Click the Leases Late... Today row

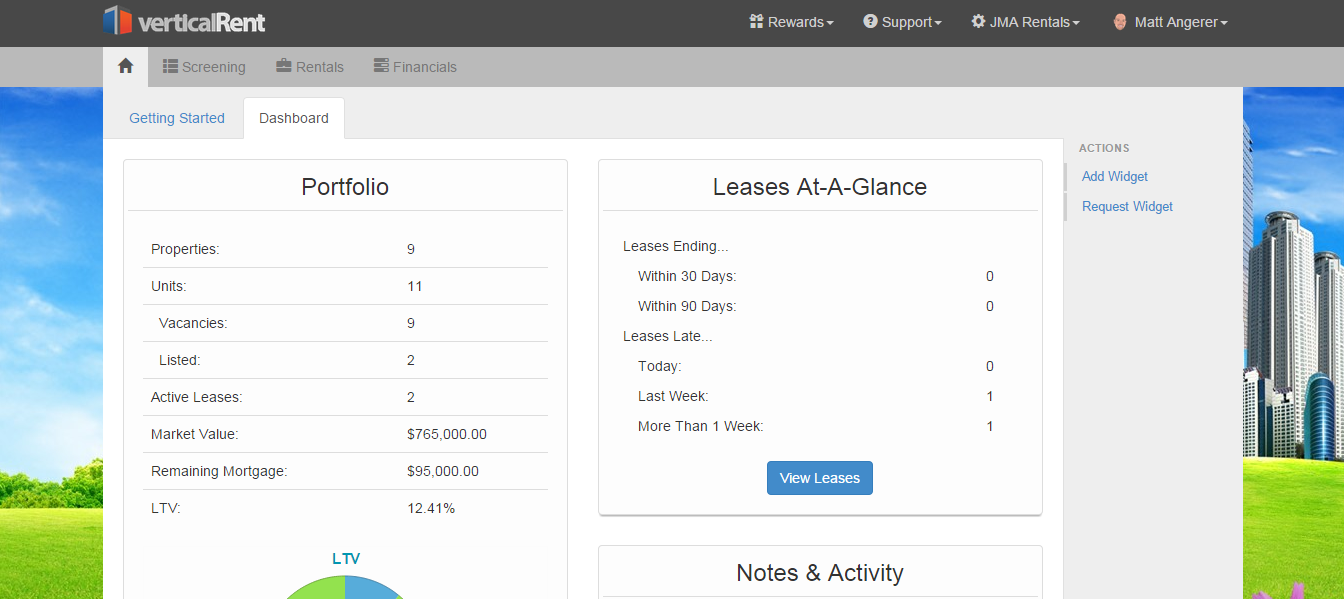(820, 366)
